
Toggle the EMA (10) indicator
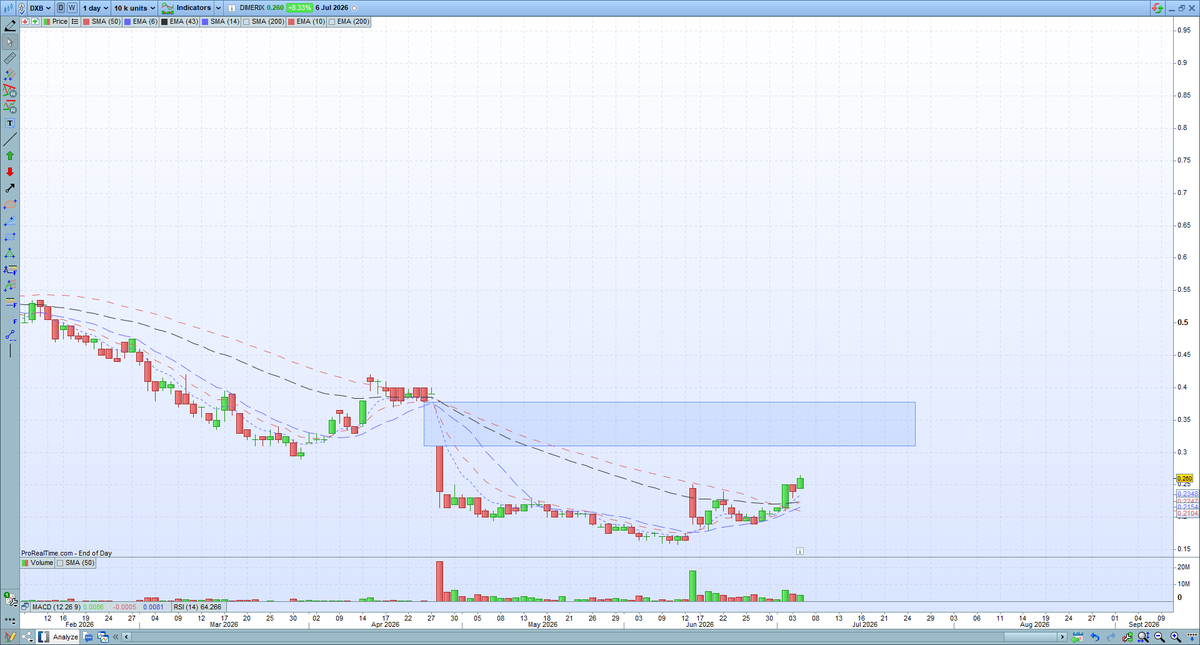306,21
